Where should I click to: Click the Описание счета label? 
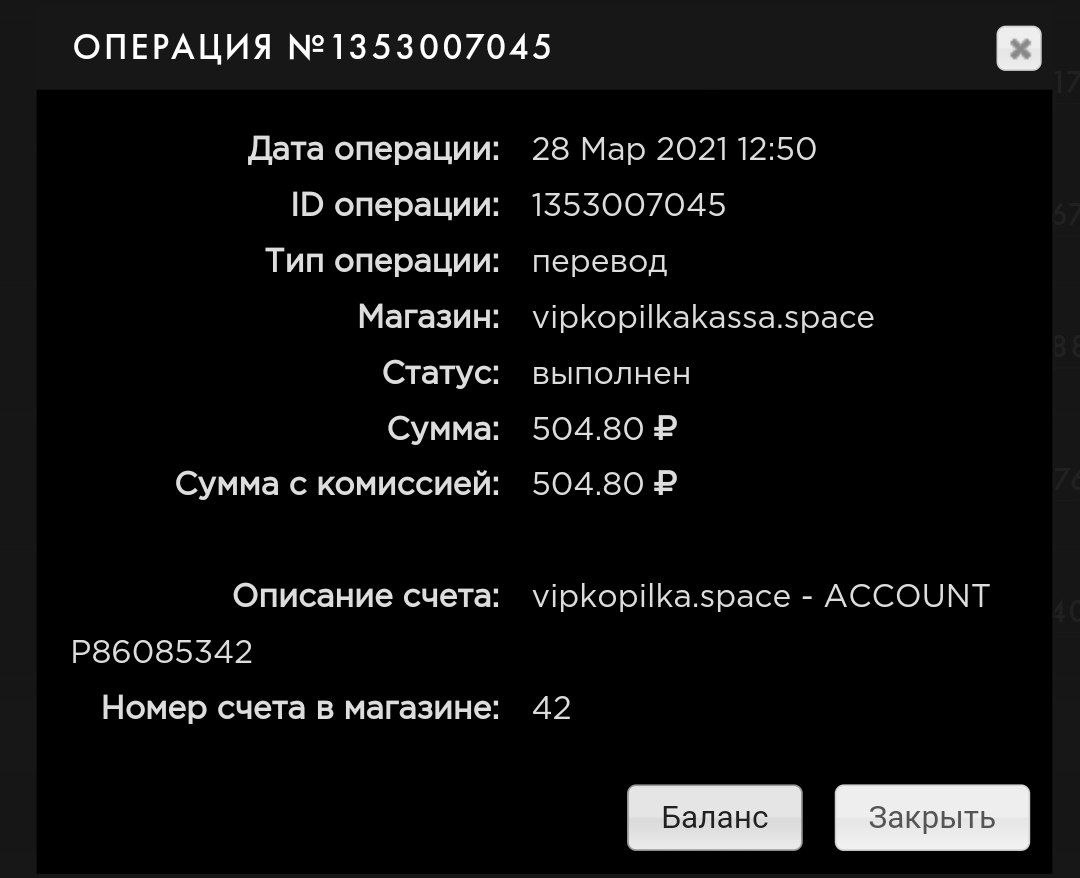point(366,597)
